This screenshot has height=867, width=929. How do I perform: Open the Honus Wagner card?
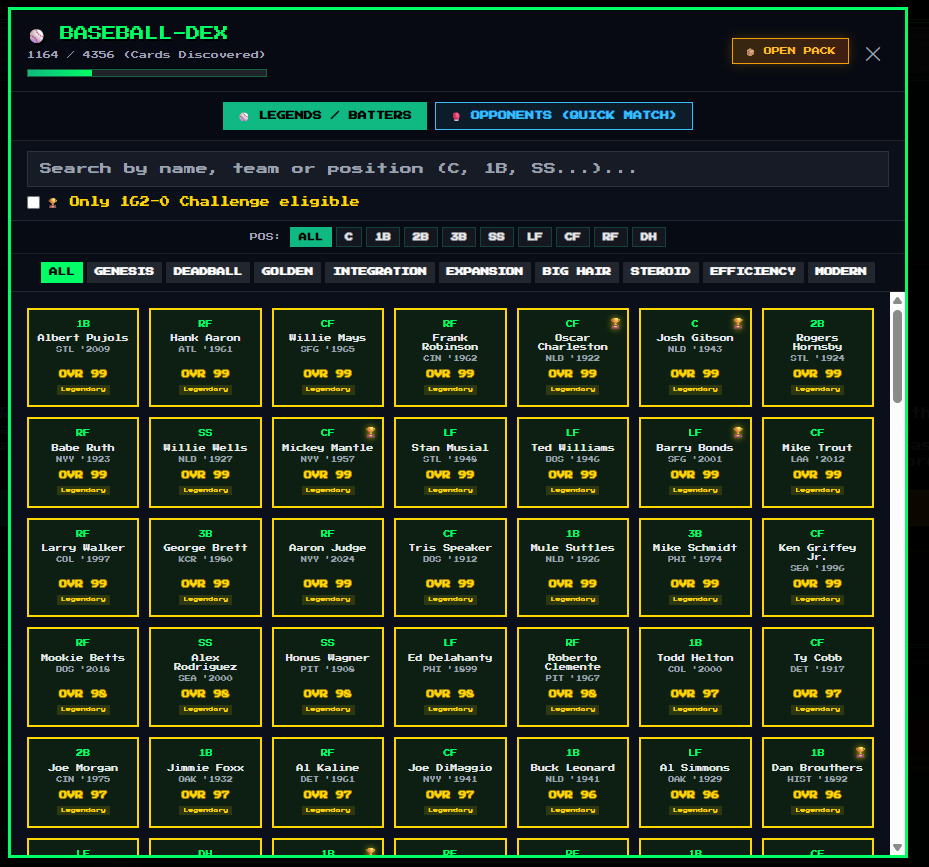pyautogui.click(x=328, y=677)
